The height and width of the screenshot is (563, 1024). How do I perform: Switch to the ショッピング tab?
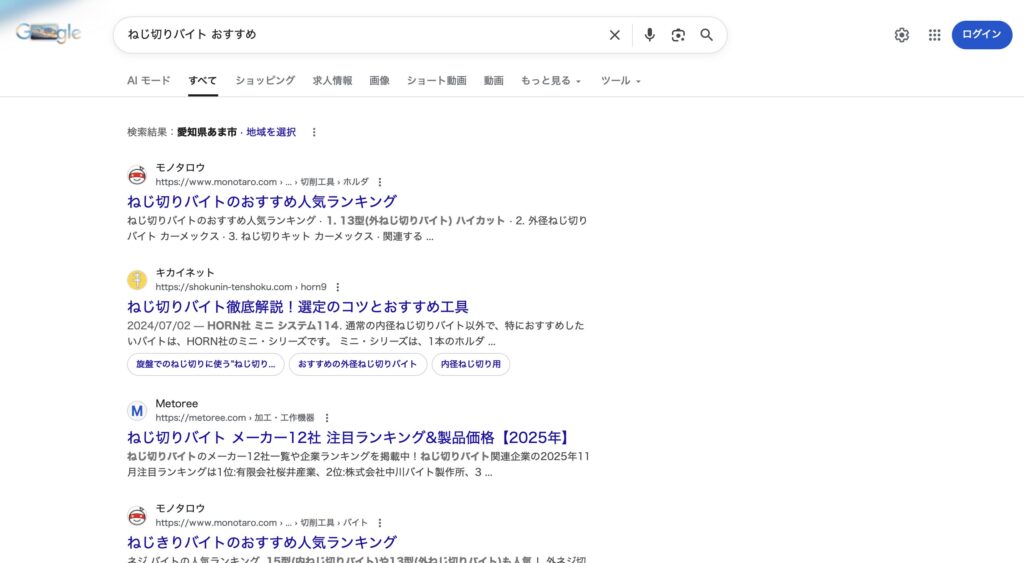(x=265, y=81)
